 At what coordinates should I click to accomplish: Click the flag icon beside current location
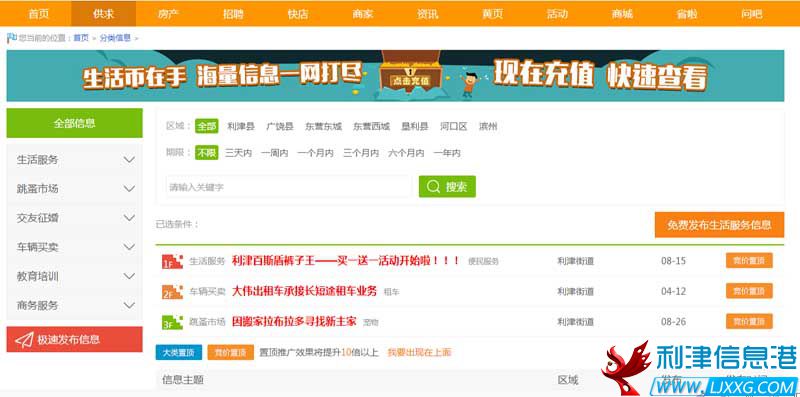pyautogui.click(x=11, y=38)
